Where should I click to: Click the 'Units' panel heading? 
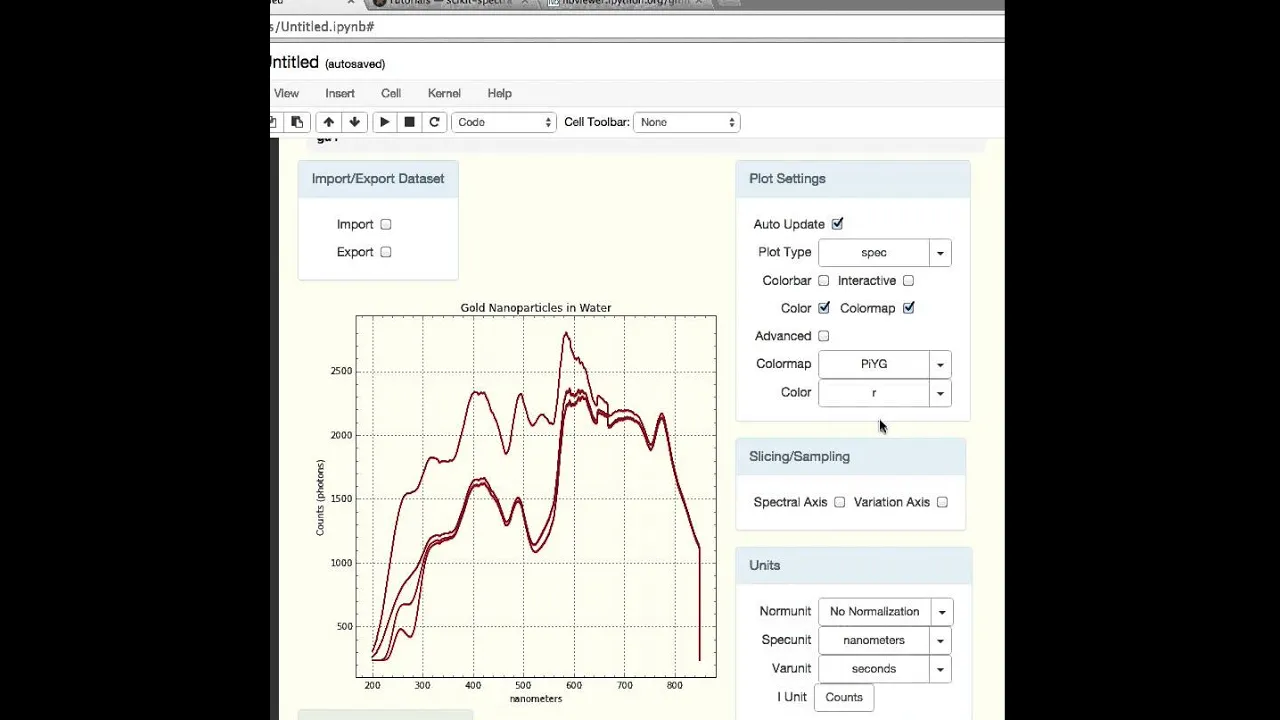point(764,565)
